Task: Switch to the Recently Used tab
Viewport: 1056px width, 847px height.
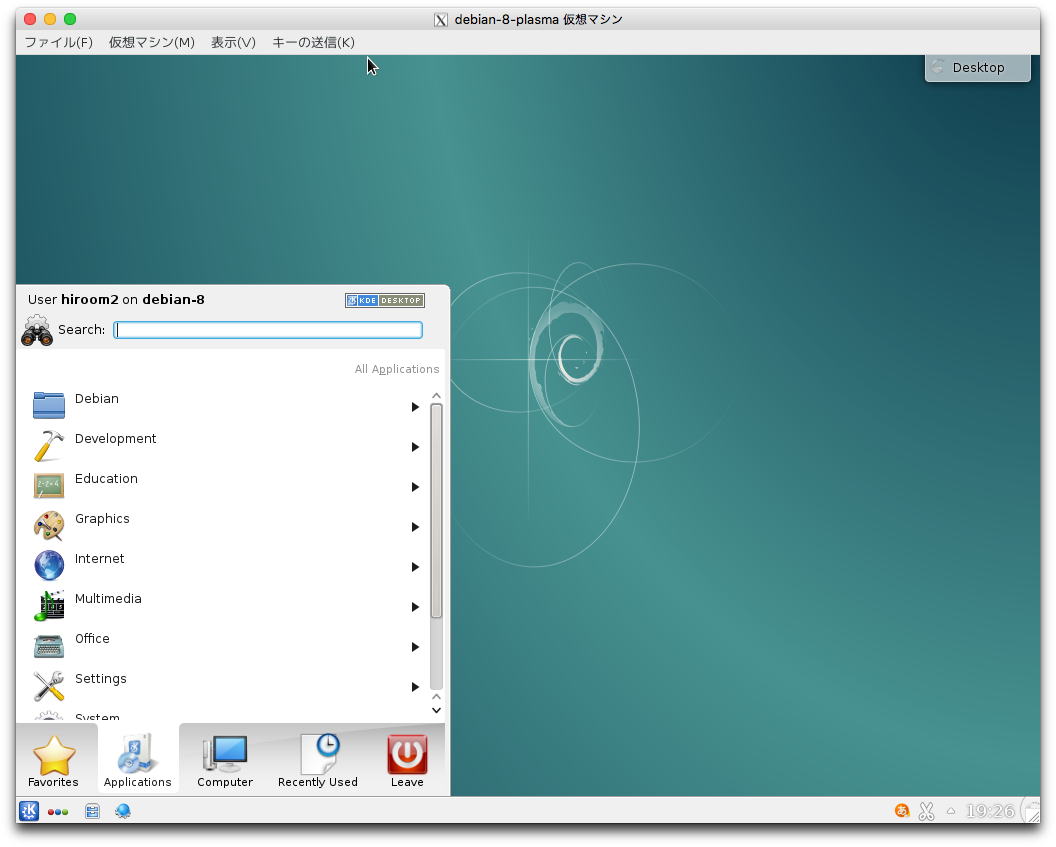Action: point(318,761)
